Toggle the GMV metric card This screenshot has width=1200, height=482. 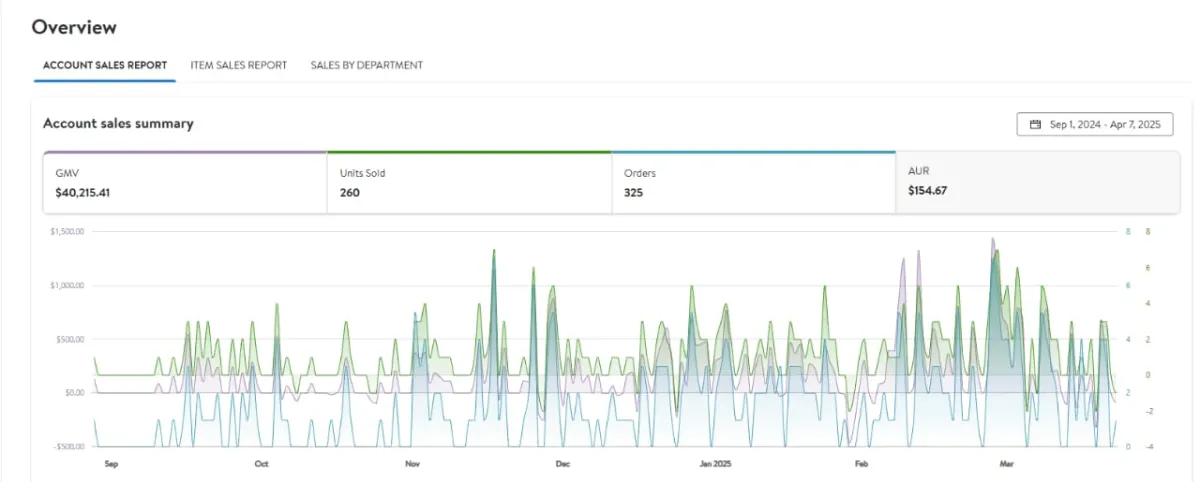pyautogui.click(x=185, y=183)
